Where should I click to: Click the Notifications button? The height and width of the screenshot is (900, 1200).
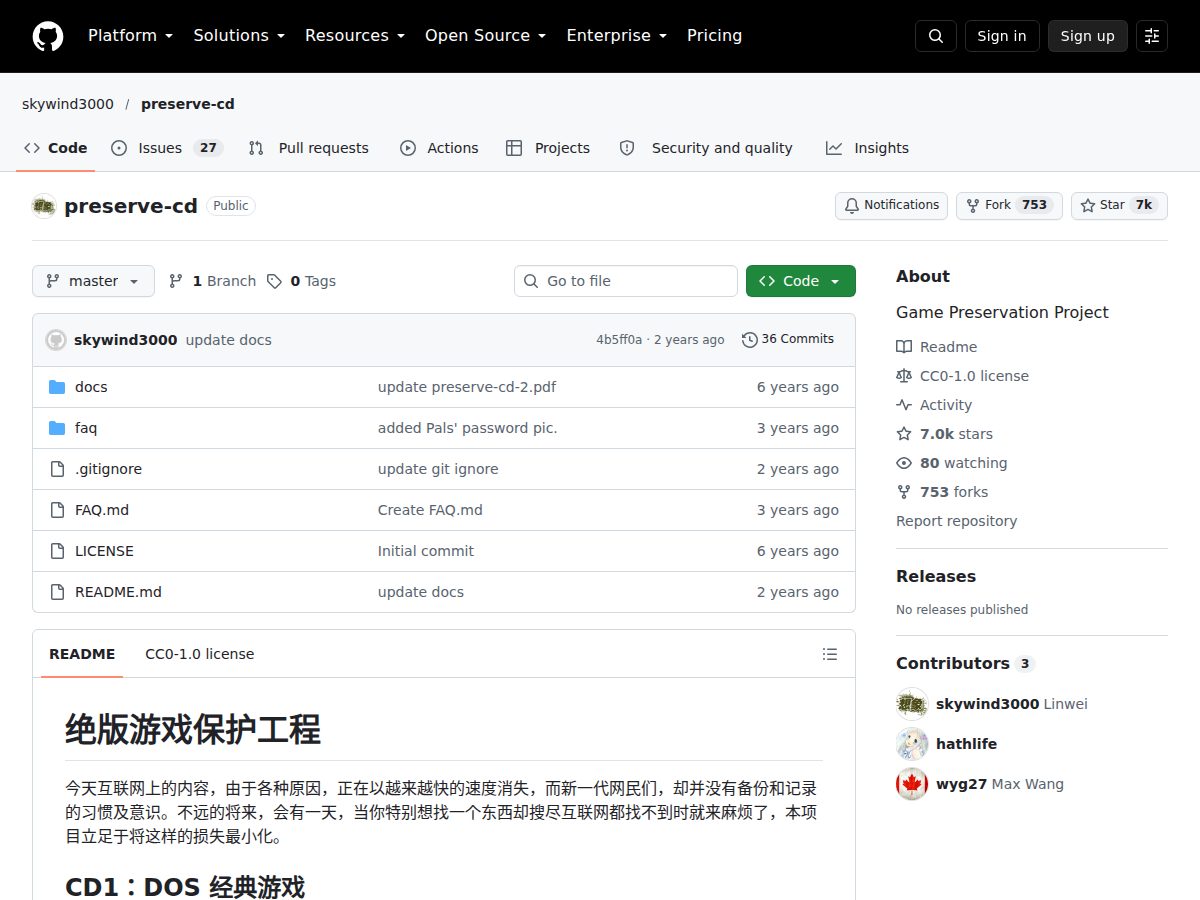892,205
